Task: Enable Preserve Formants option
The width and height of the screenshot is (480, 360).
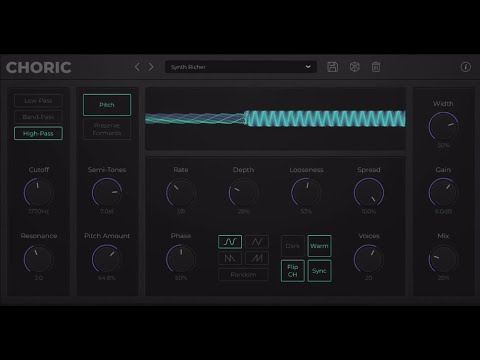Action: 107,129
